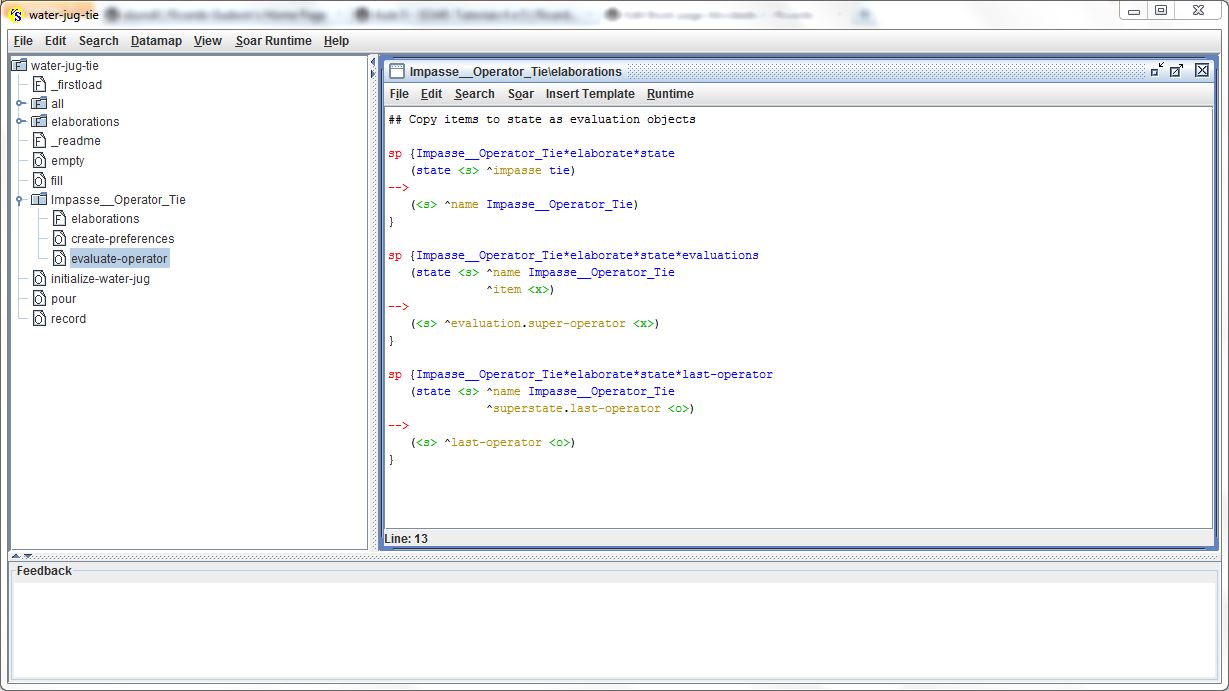
Task: Iconify the elaborations editor window
Action: coord(1157,70)
